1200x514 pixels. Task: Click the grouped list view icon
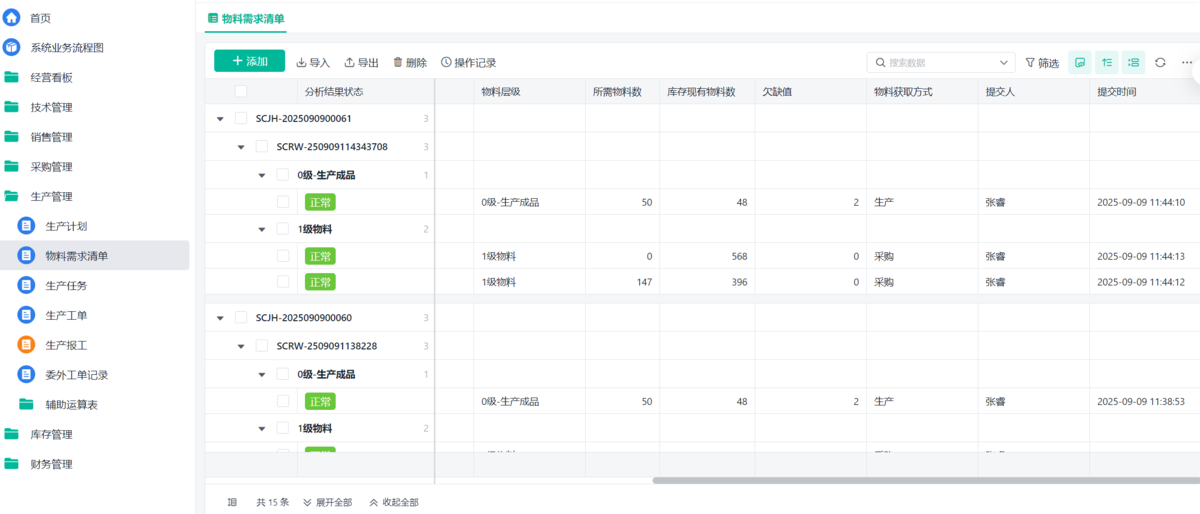(x=1133, y=62)
